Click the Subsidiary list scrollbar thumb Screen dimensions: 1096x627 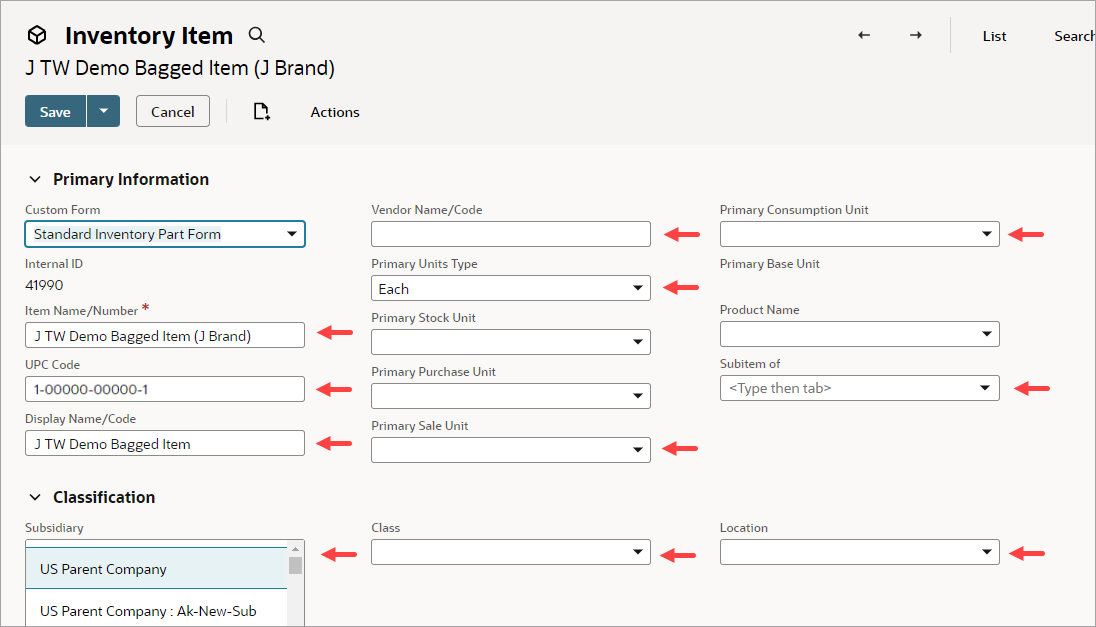(x=296, y=565)
